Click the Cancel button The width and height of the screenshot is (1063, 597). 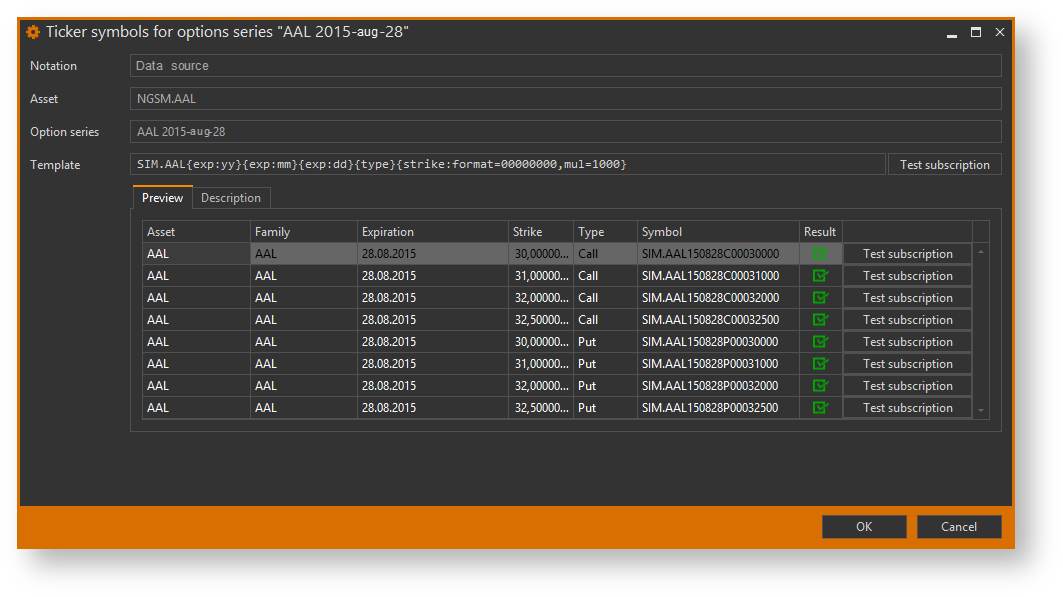click(x=959, y=527)
